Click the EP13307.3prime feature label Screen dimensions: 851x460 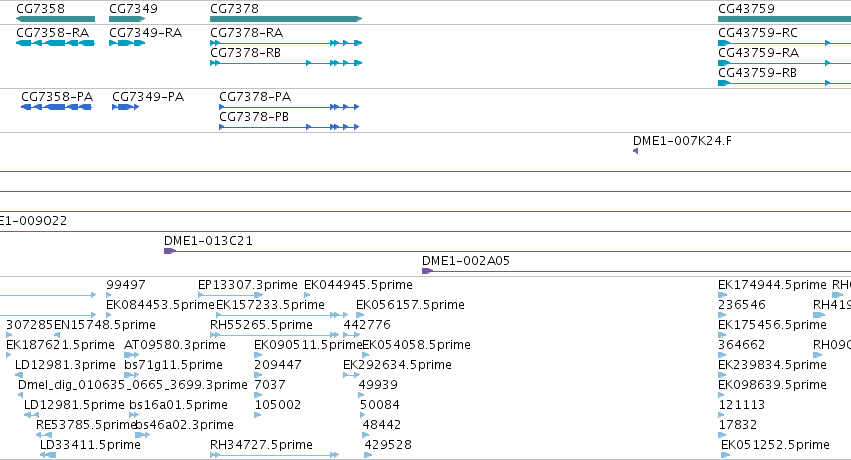tap(247, 285)
